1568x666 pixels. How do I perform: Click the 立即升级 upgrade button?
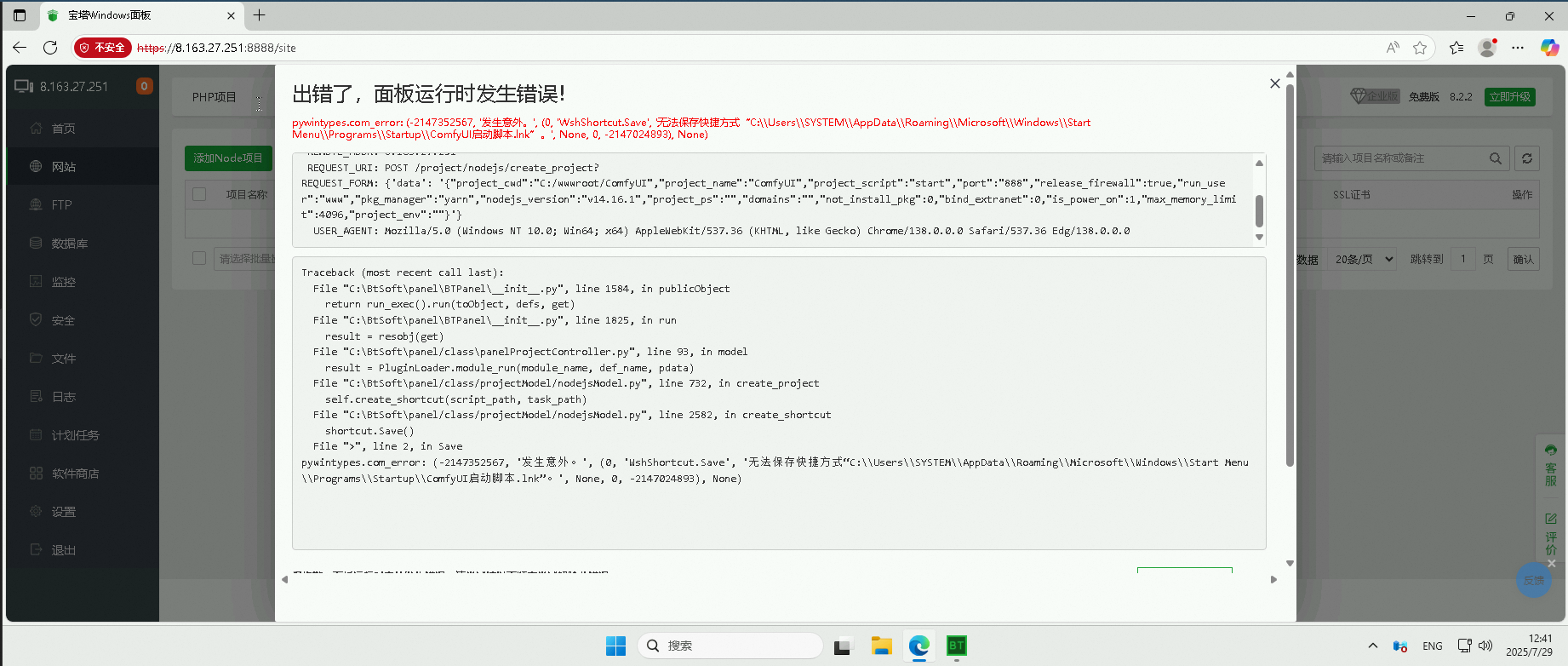[1510, 97]
